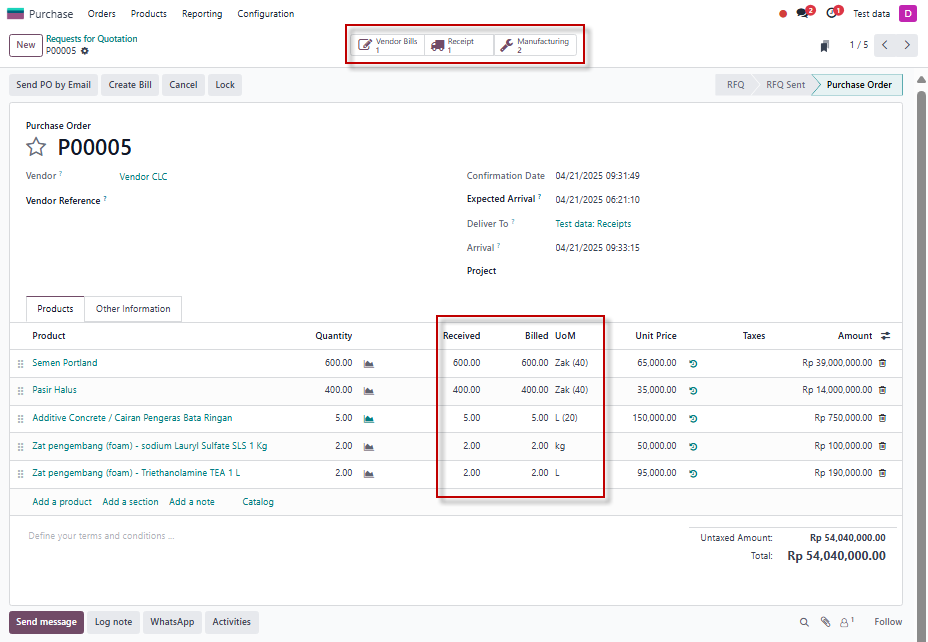The width and height of the screenshot is (928, 642).
Task: Open the conversations chat icon
Action: 804,13
